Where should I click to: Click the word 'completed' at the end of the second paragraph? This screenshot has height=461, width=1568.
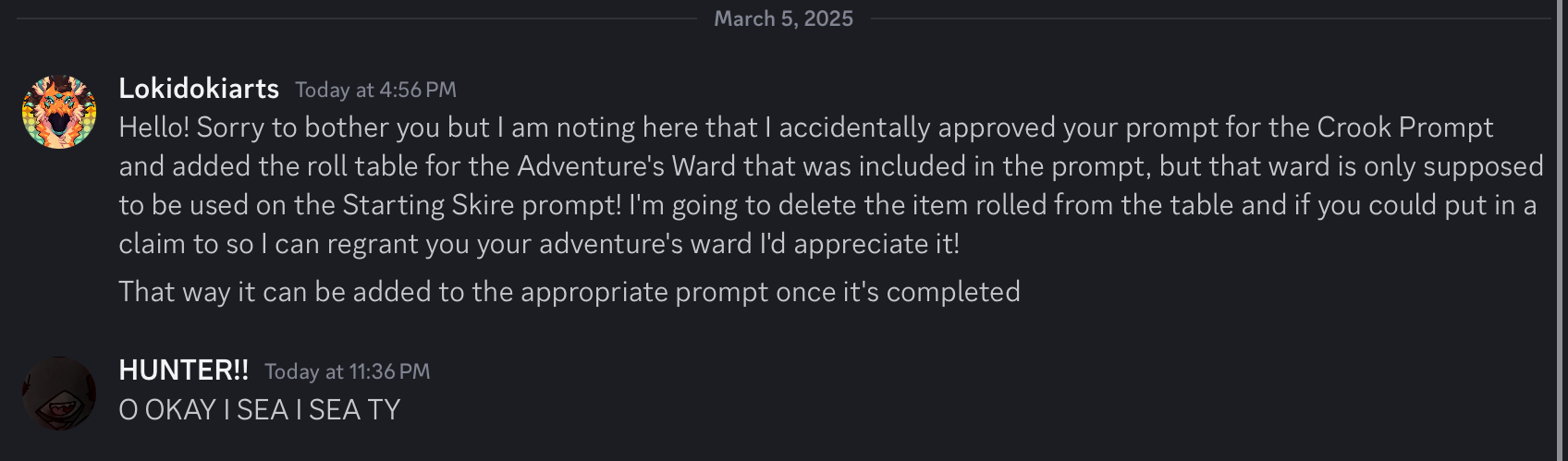(x=953, y=291)
